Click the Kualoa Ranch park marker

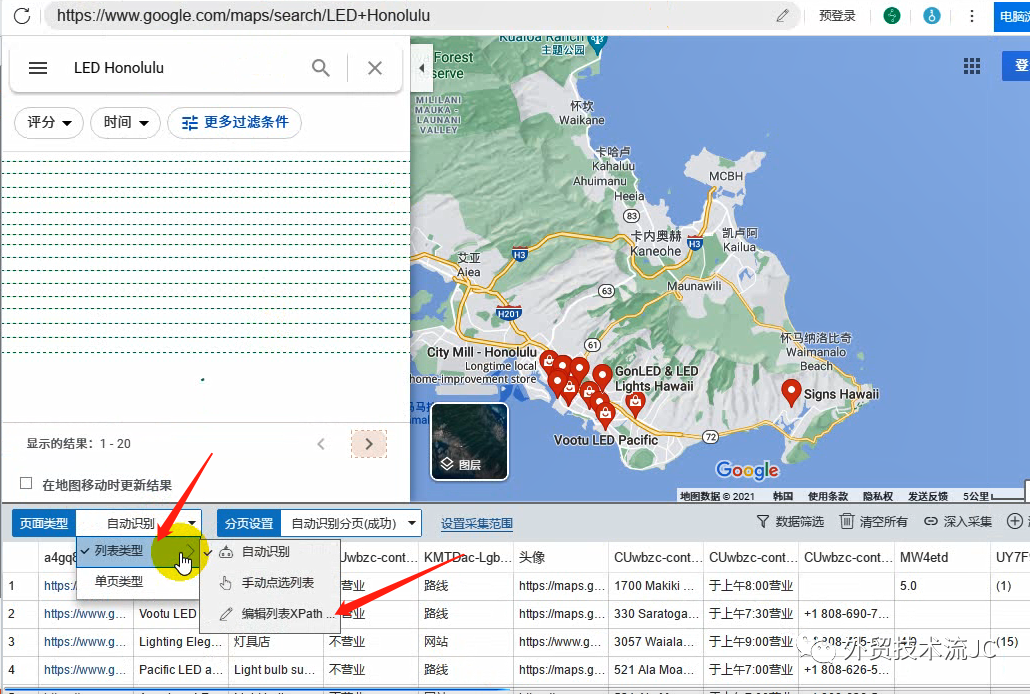pos(597,43)
